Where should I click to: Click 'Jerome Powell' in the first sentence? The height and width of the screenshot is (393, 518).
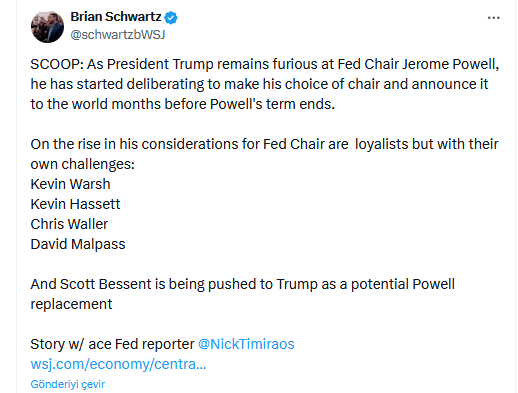[x=450, y=64]
